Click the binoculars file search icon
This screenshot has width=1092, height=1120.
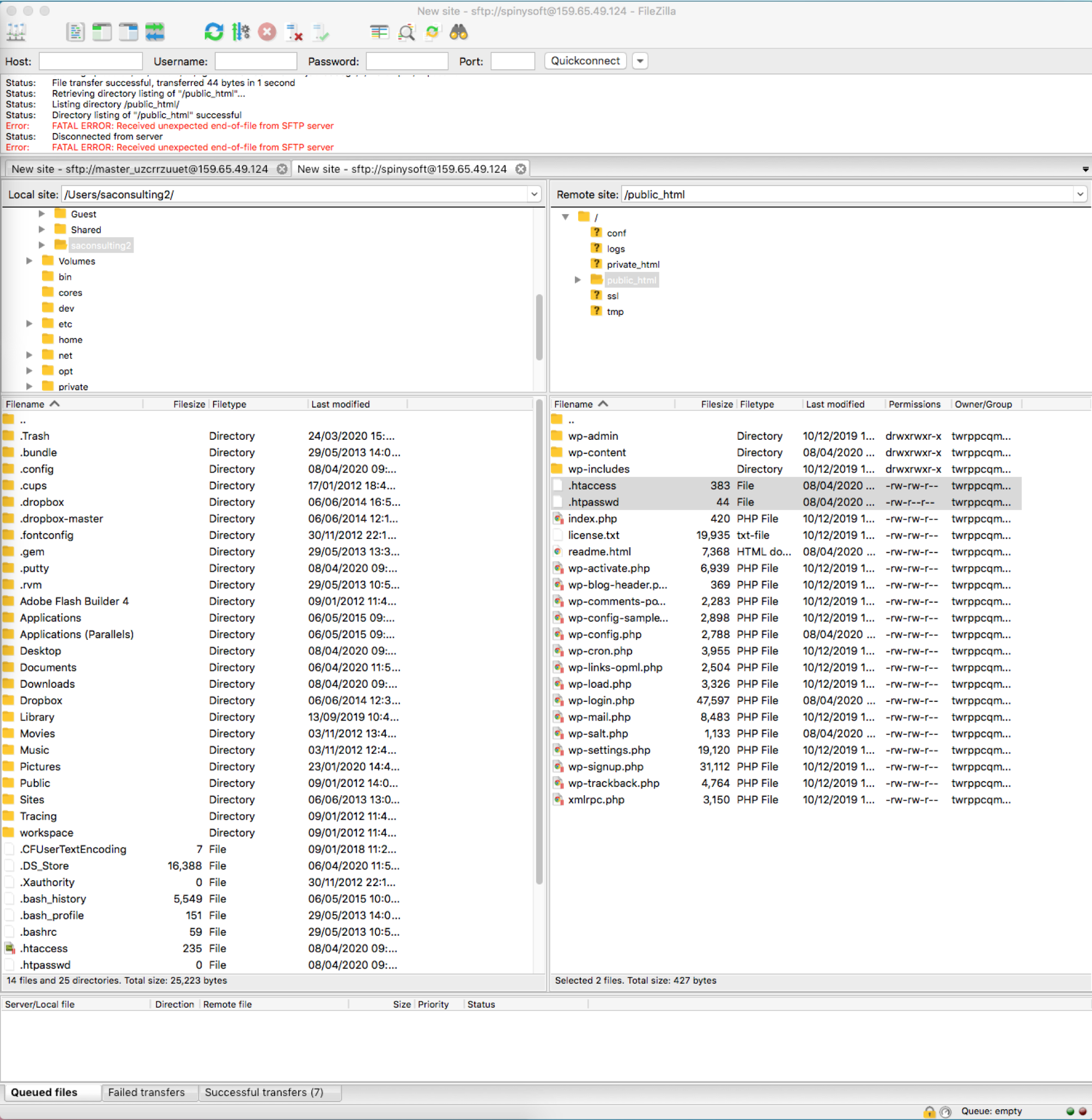(458, 32)
